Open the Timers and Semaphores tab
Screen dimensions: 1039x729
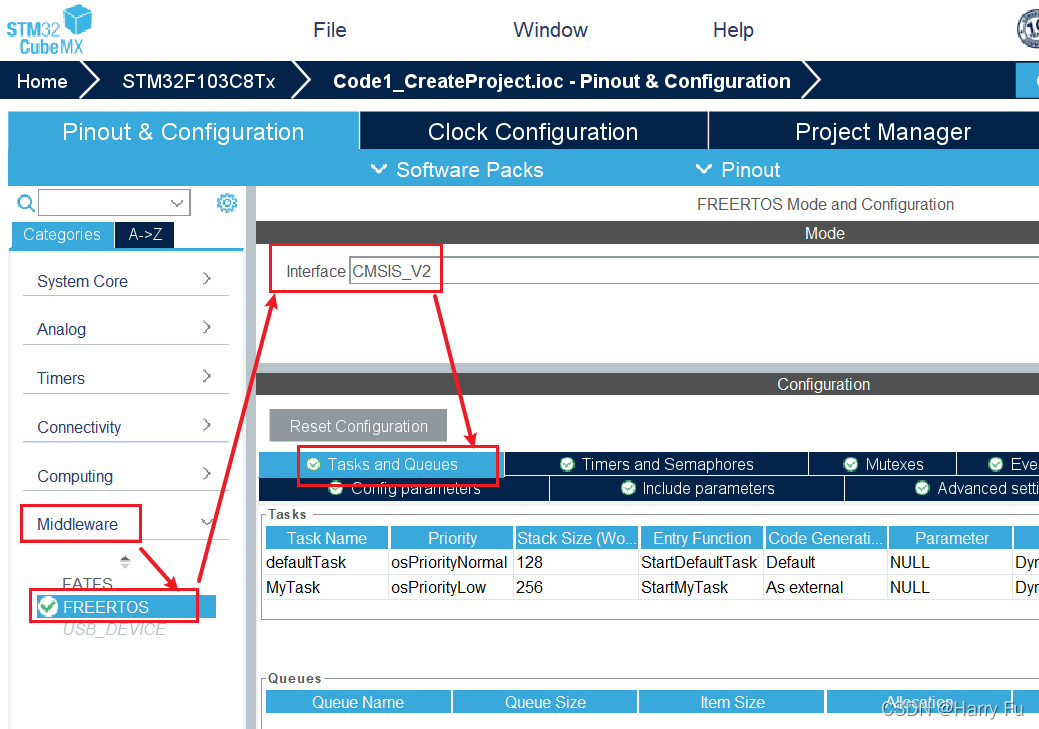pos(657,464)
